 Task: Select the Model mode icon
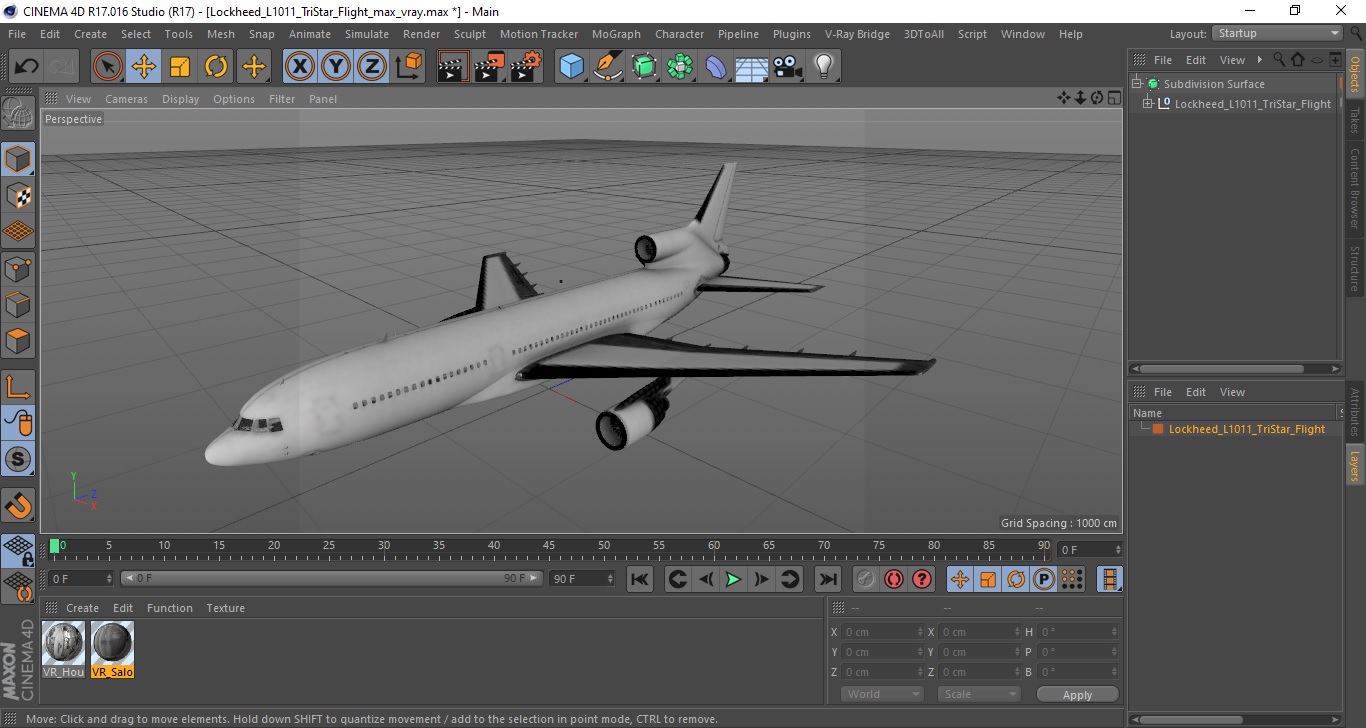coord(18,159)
